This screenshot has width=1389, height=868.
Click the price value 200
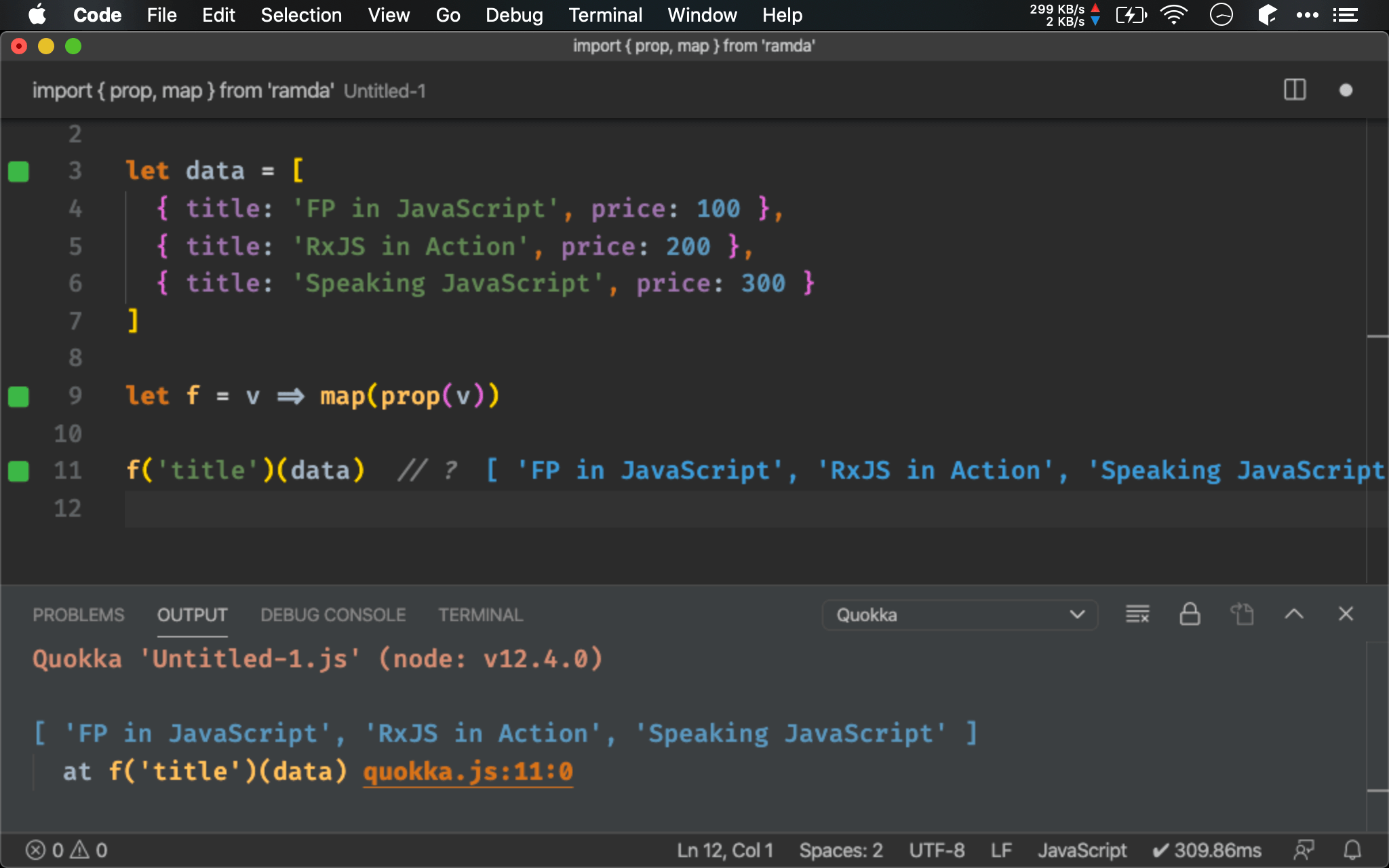click(688, 247)
